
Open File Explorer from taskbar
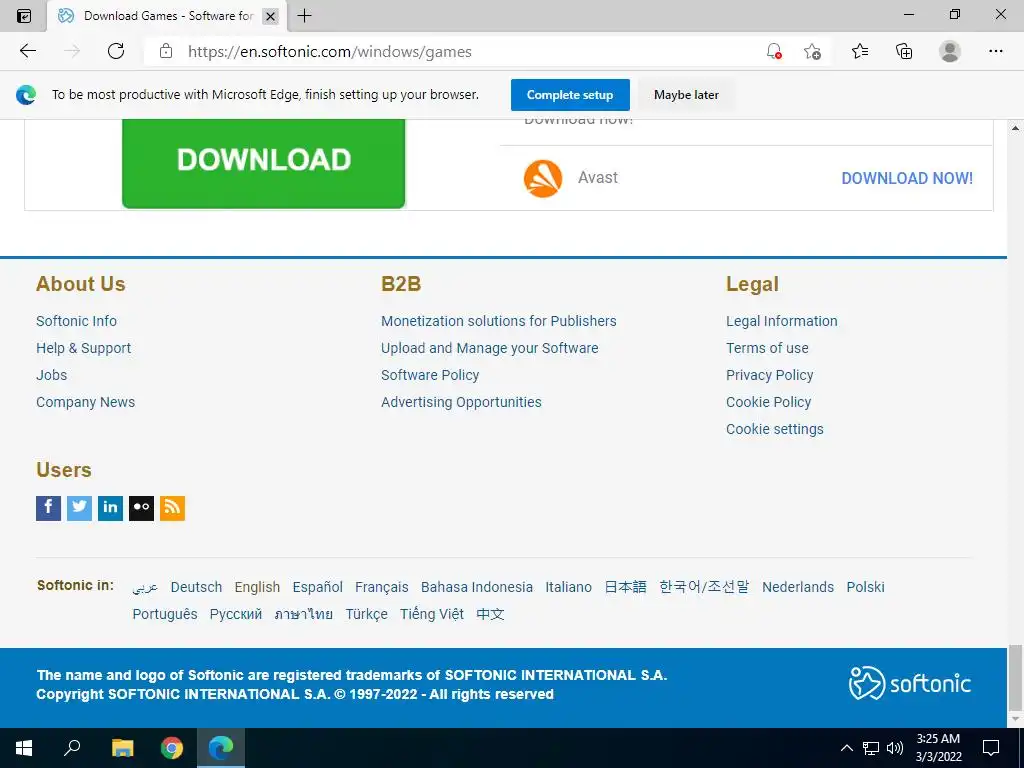point(122,748)
